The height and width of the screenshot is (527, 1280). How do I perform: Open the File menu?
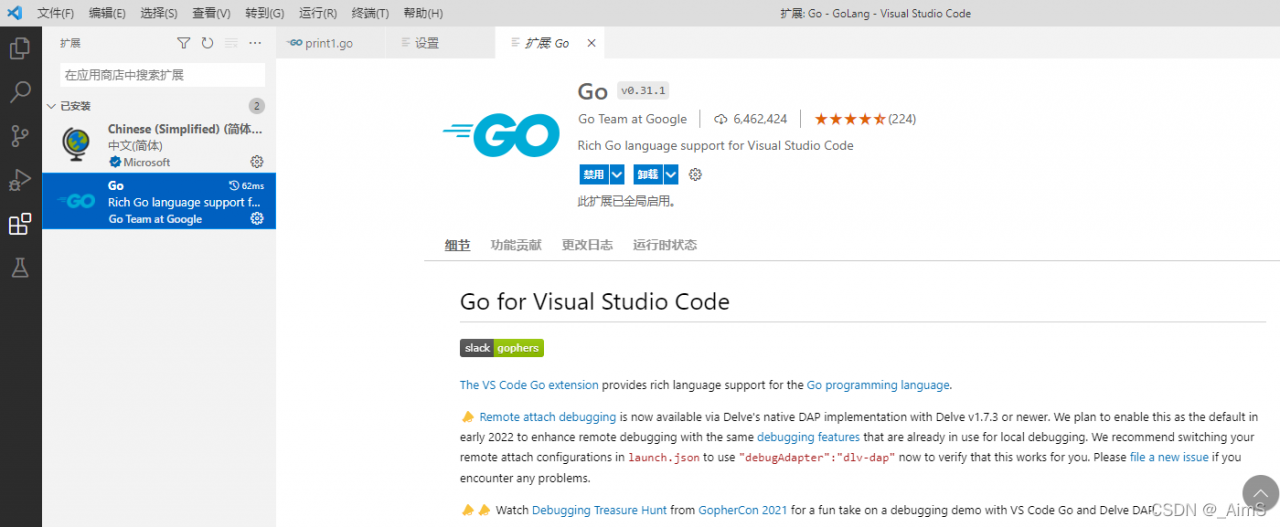[55, 13]
